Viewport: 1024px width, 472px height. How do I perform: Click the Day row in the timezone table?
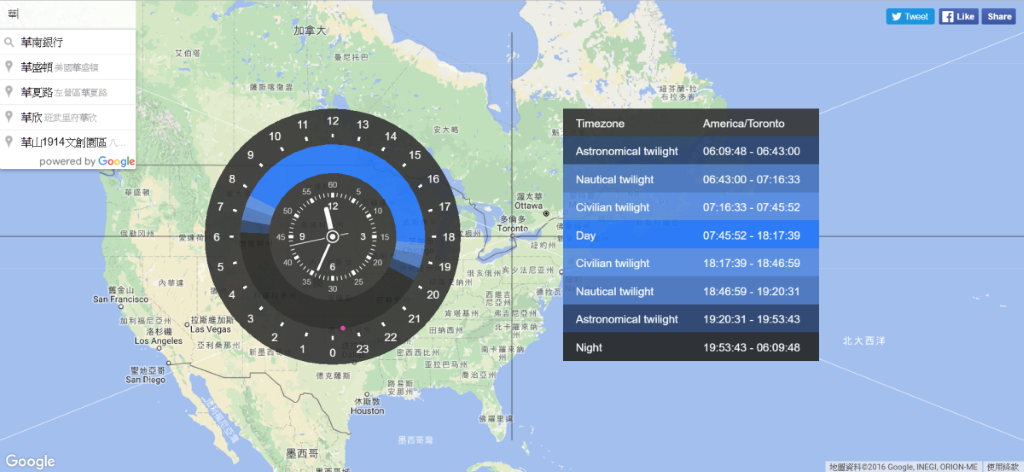coord(690,236)
